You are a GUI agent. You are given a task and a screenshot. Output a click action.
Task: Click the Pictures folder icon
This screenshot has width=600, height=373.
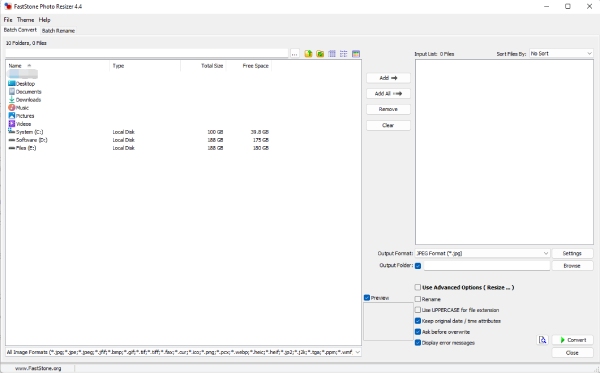11,116
